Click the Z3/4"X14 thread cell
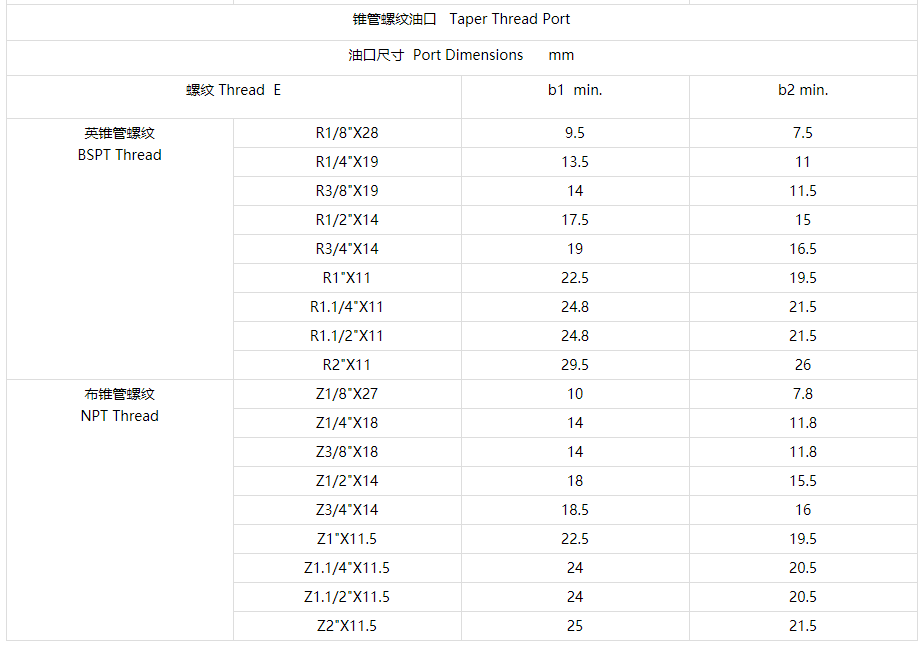 tap(348, 510)
